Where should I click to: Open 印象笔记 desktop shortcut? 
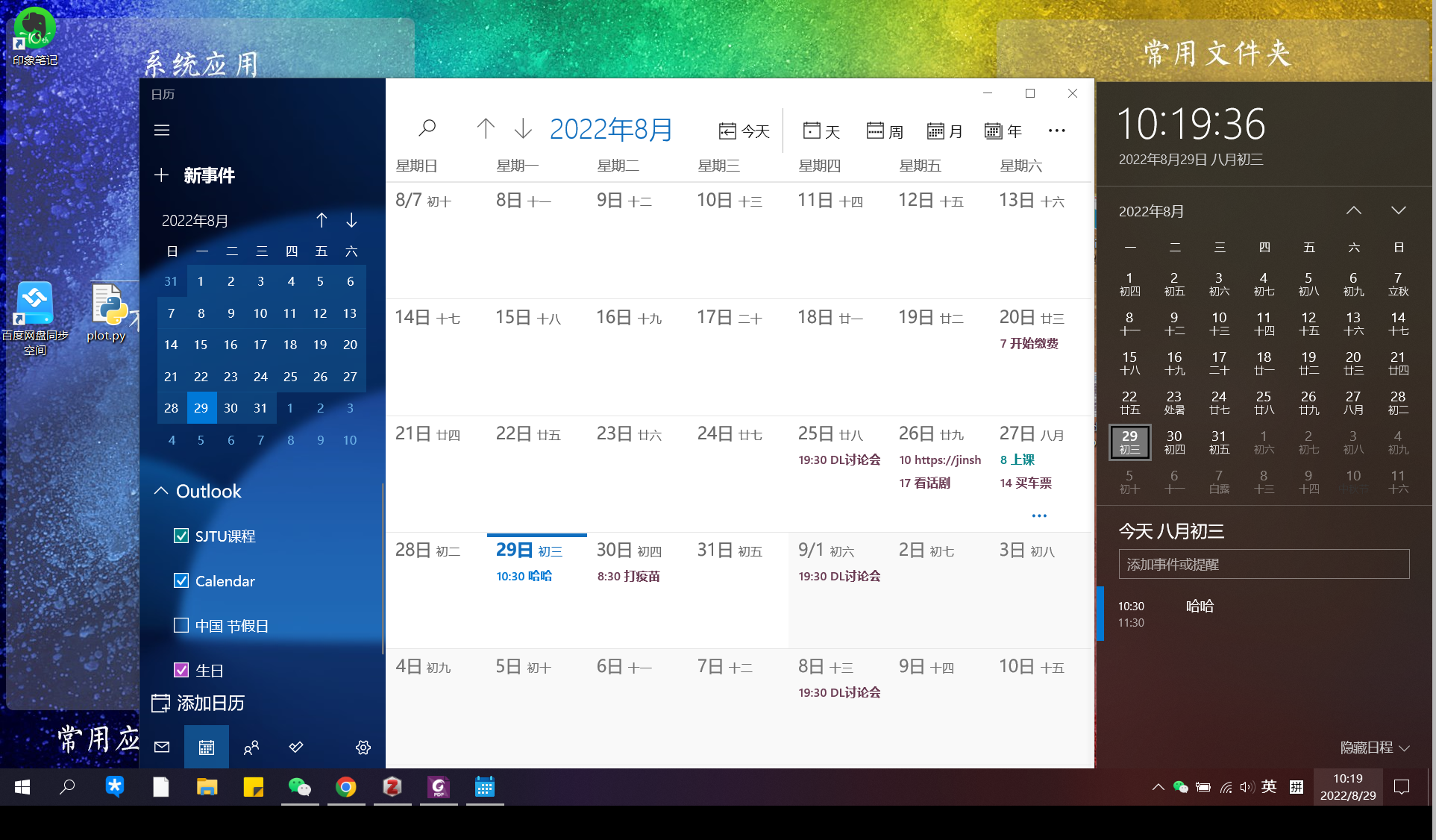[34, 37]
